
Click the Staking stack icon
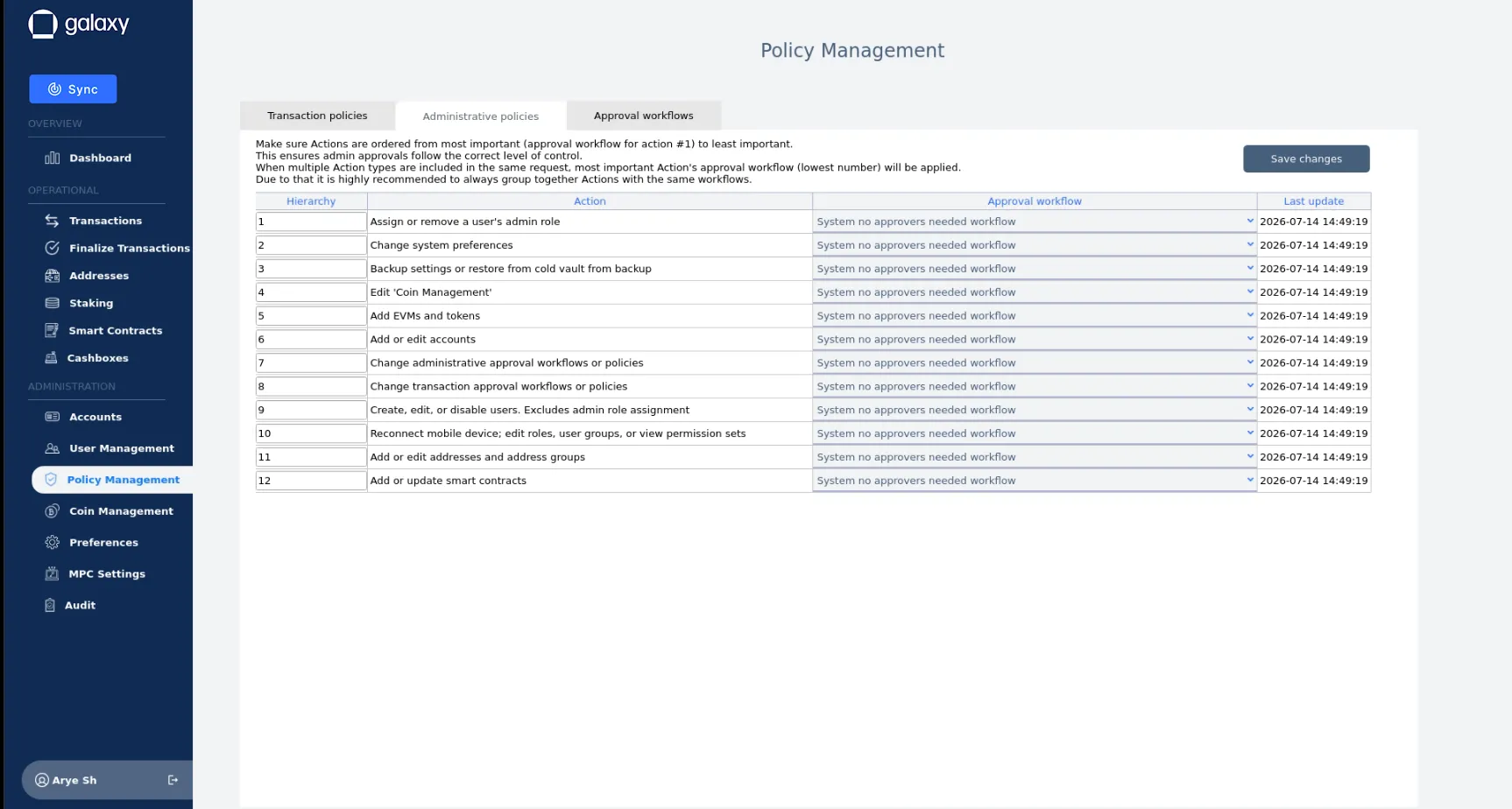tap(53, 303)
